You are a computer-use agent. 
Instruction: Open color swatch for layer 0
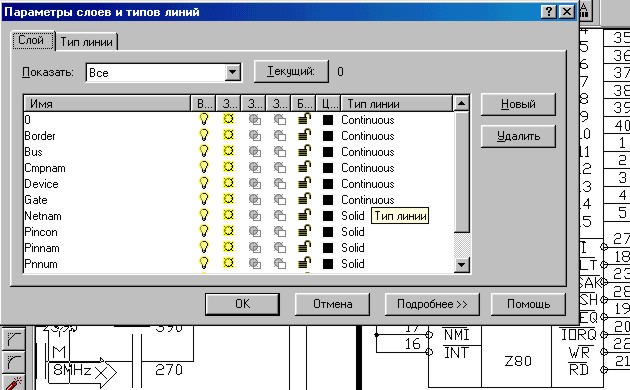click(x=328, y=120)
